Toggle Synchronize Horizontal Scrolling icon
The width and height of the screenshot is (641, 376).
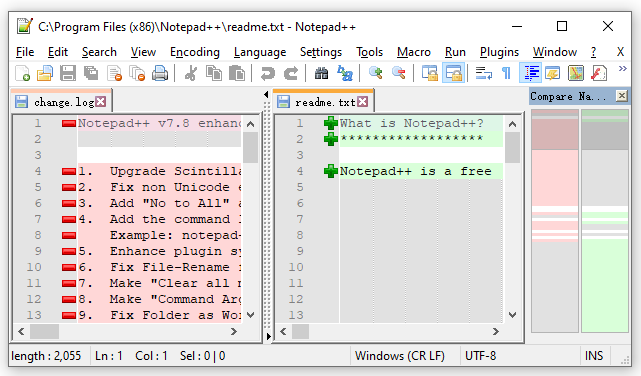pos(453,74)
